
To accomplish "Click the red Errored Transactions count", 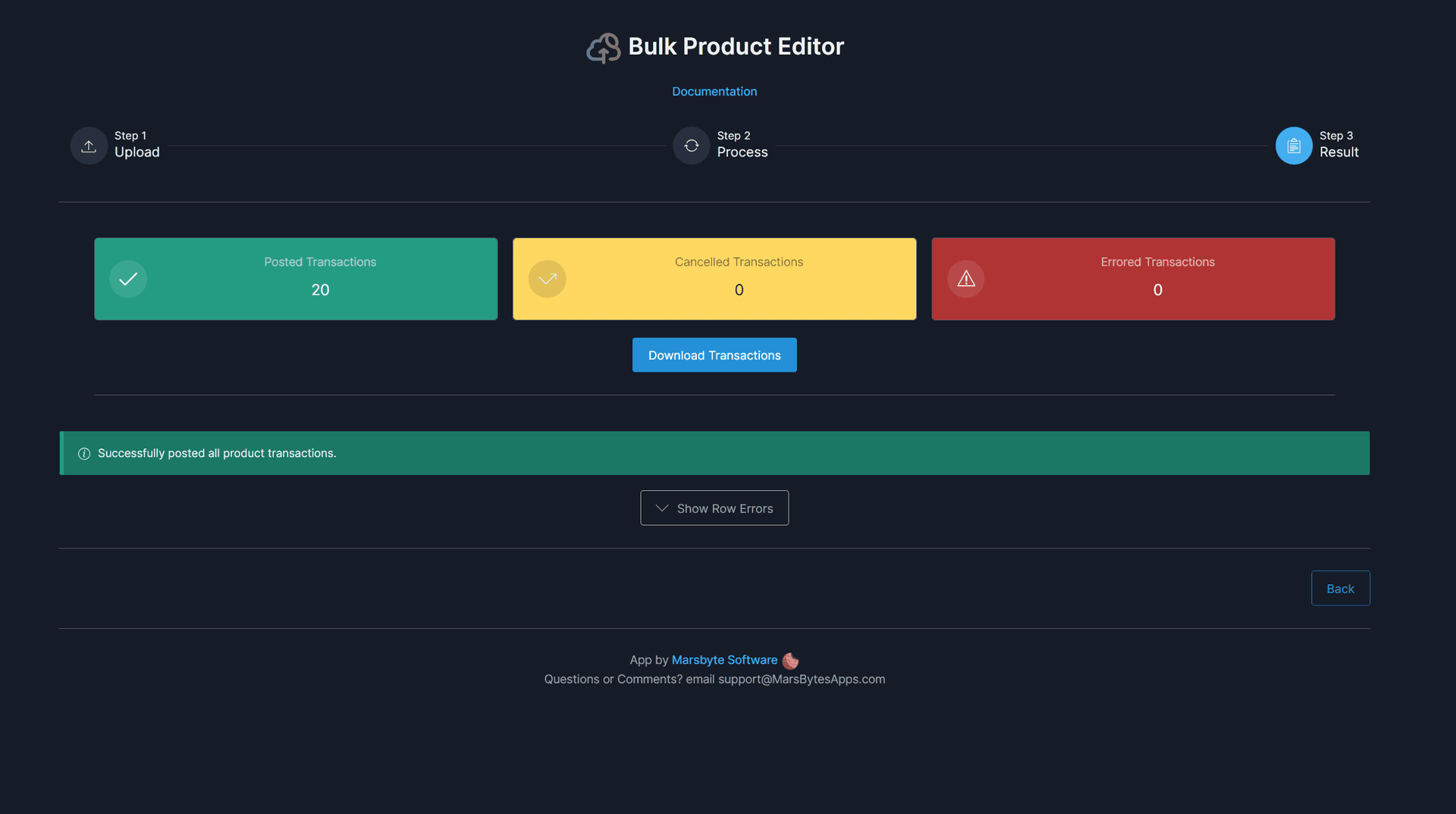I will pyautogui.click(x=1157, y=290).
